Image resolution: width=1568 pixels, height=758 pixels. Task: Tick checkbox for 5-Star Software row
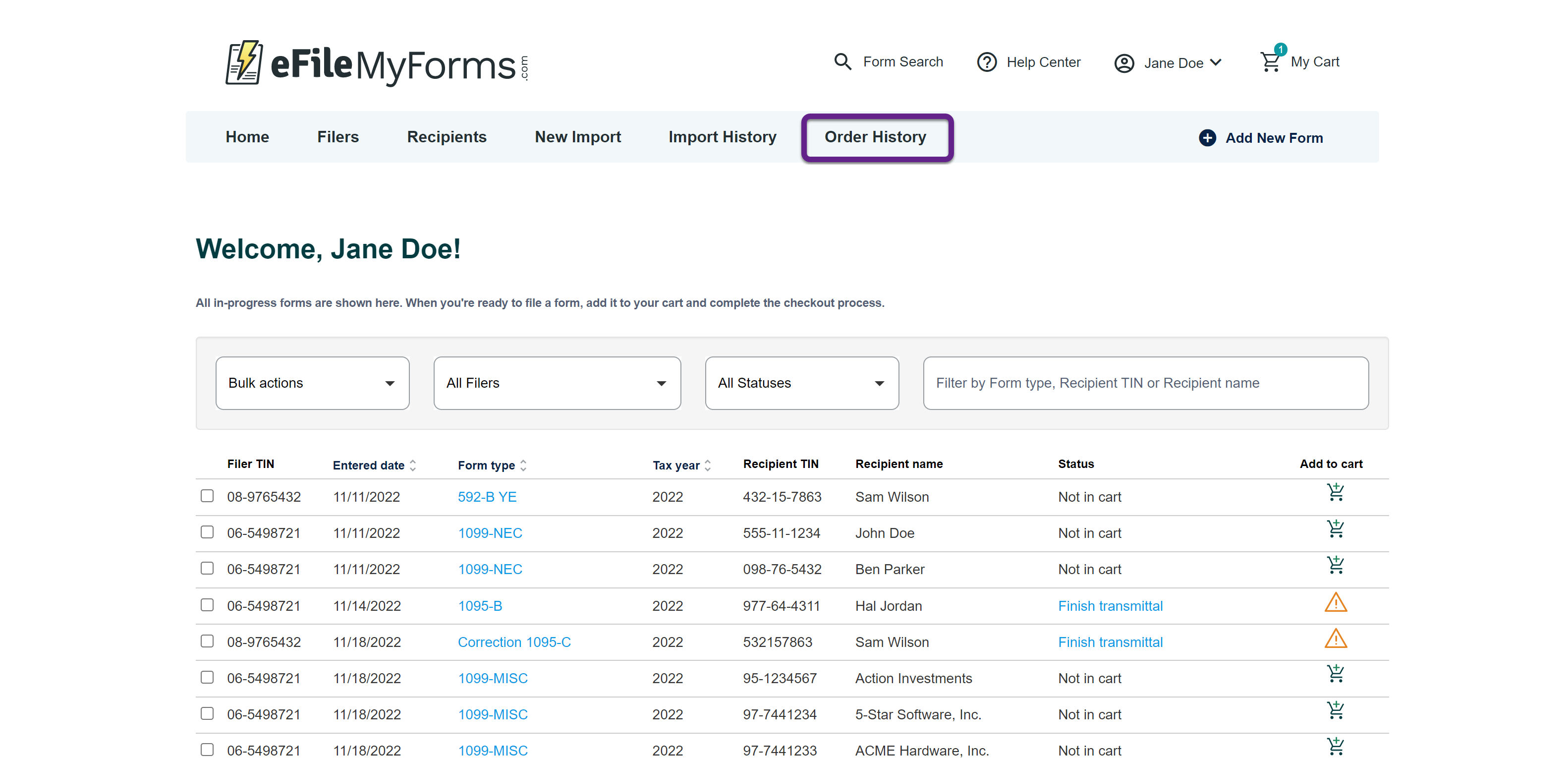click(207, 713)
